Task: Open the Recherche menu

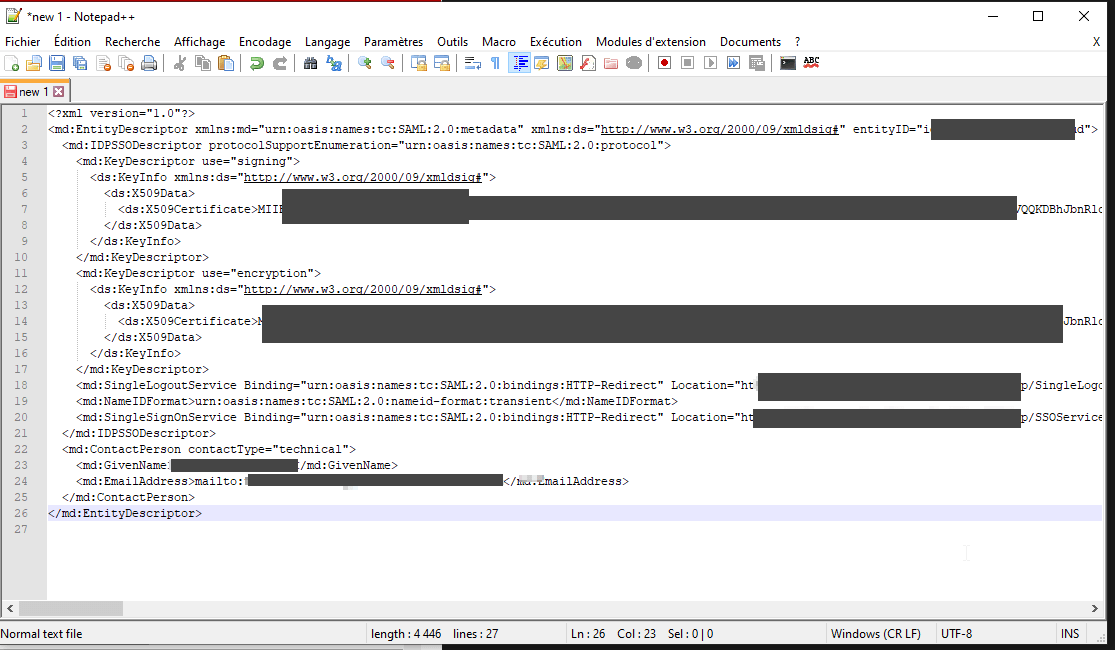Action: point(132,42)
